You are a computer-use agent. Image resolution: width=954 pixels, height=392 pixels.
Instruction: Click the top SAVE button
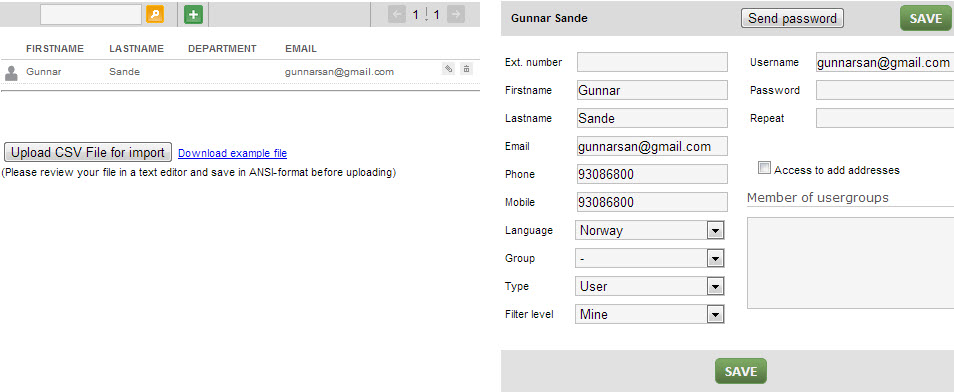(x=925, y=18)
